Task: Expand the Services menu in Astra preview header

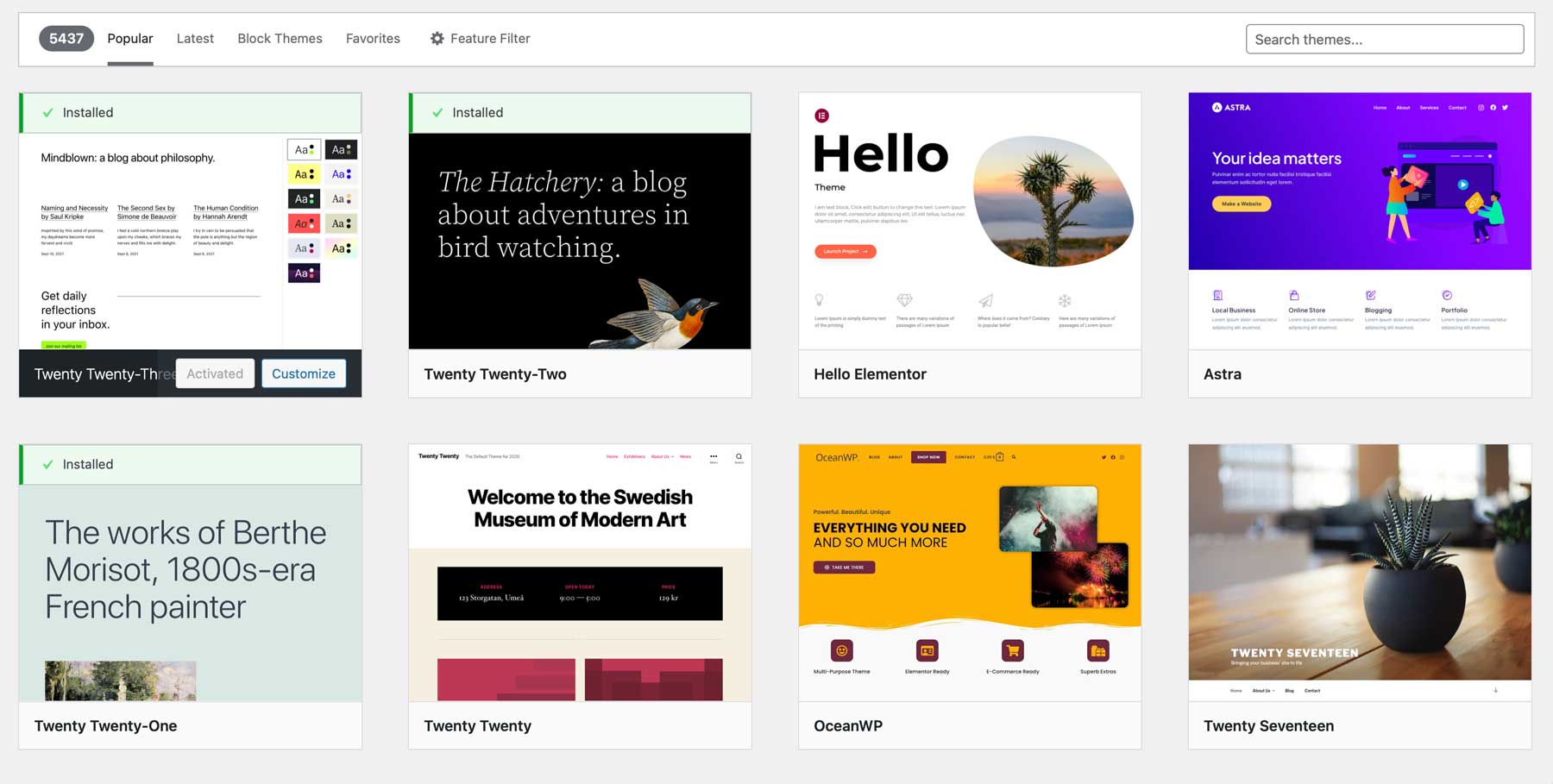Action: 1429,108
